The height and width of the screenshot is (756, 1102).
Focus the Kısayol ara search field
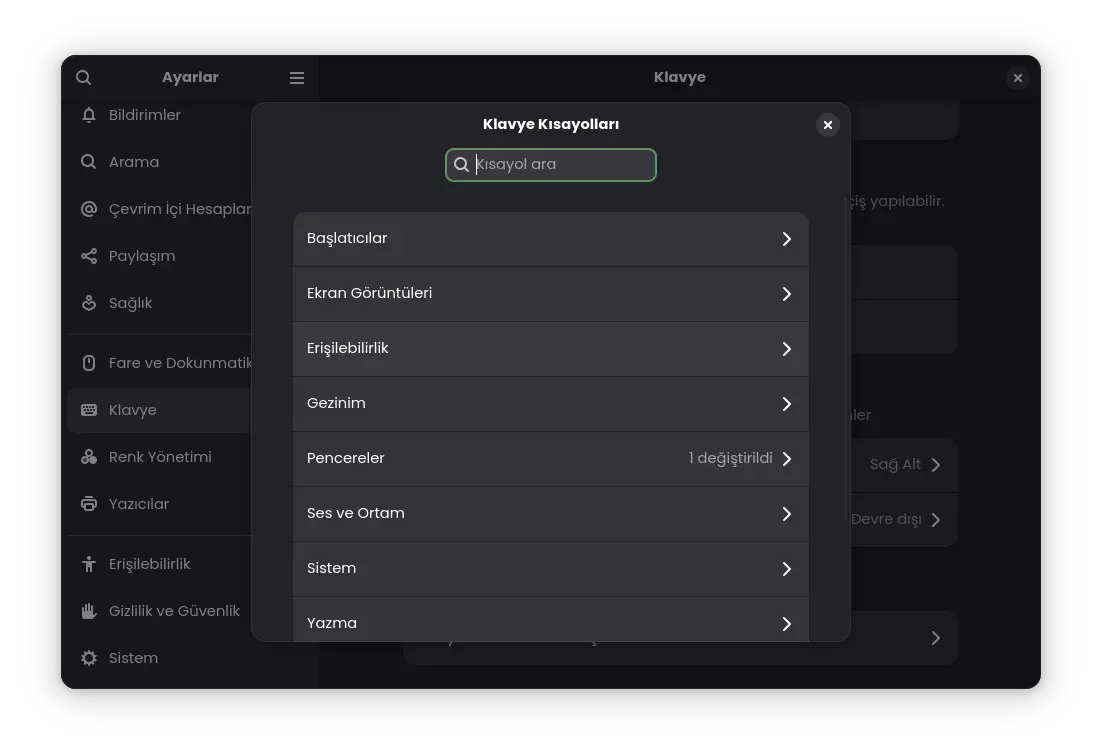pyautogui.click(x=551, y=164)
